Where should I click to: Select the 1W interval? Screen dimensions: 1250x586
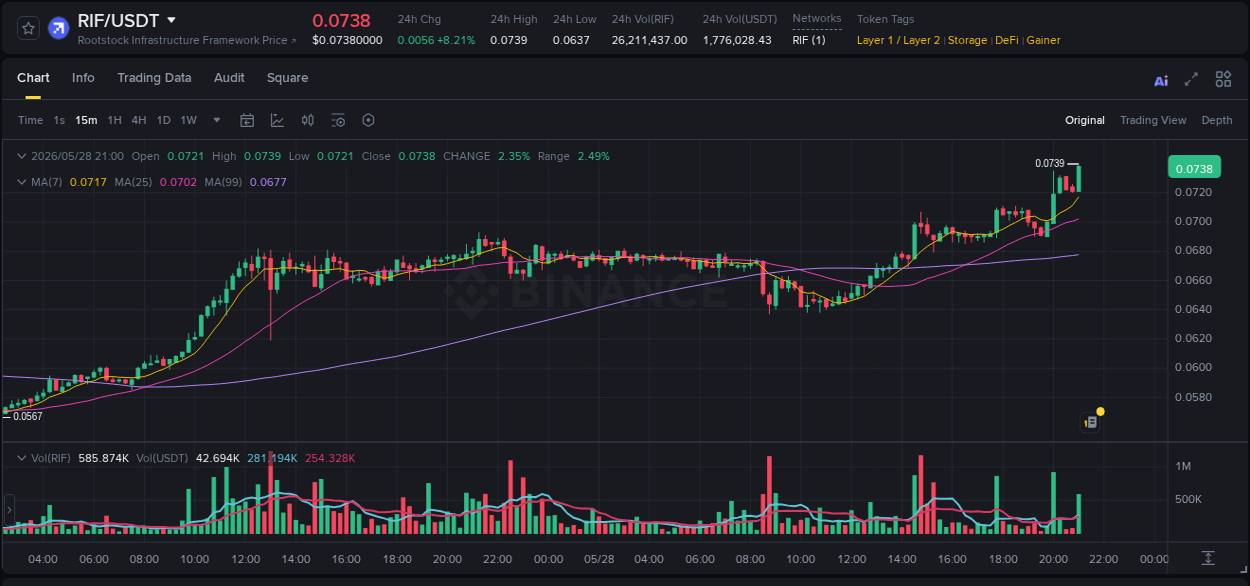point(188,120)
